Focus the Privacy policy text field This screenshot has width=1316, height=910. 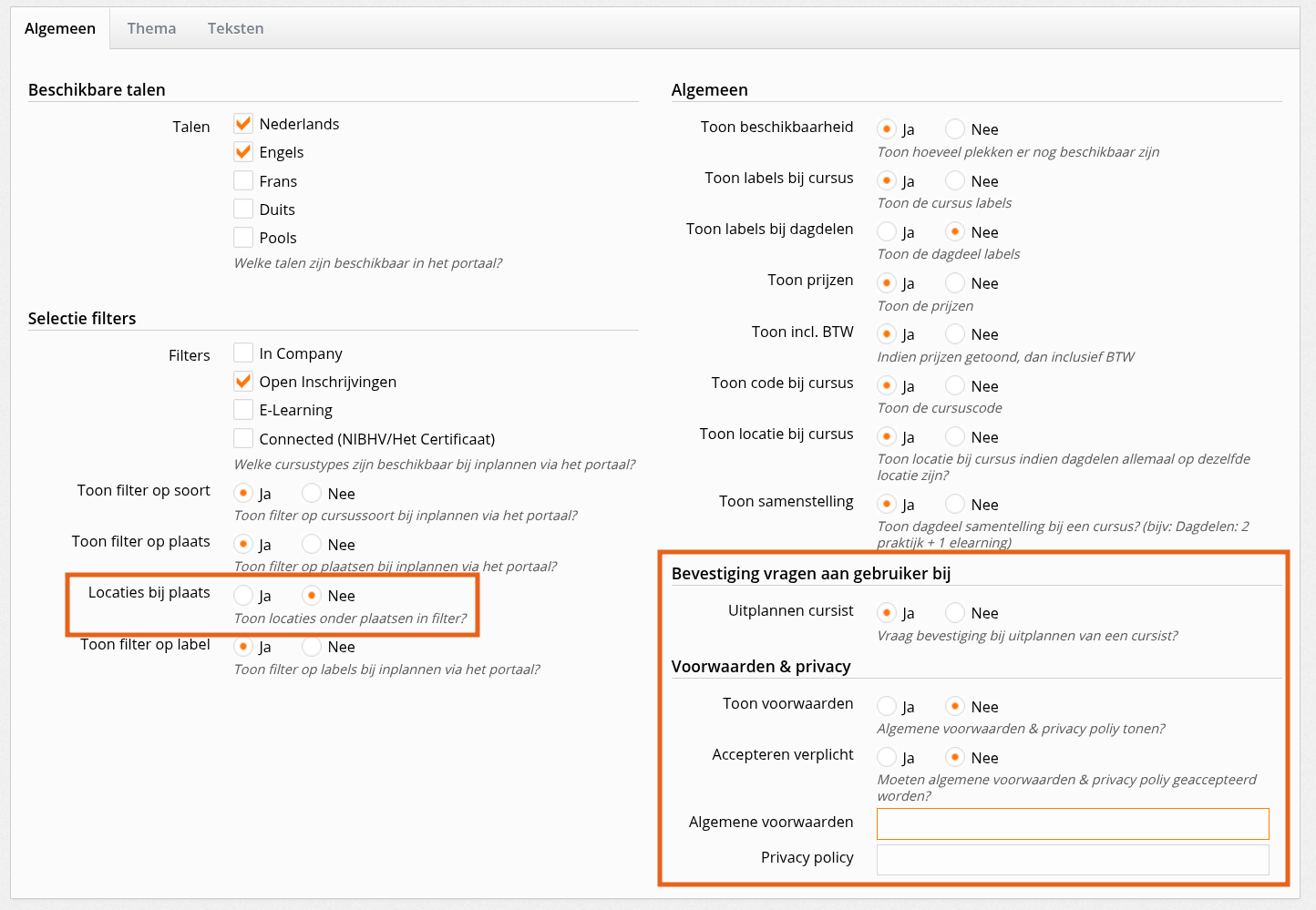pos(1072,859)
